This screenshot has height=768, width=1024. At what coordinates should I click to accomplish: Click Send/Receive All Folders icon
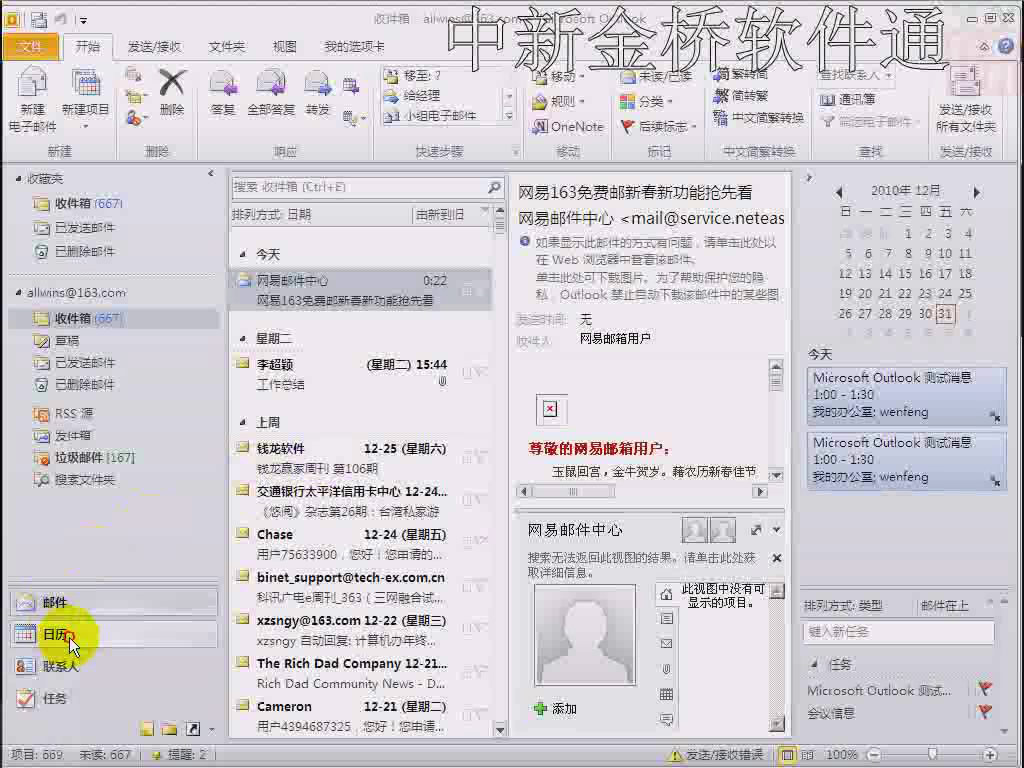[965, 82]
